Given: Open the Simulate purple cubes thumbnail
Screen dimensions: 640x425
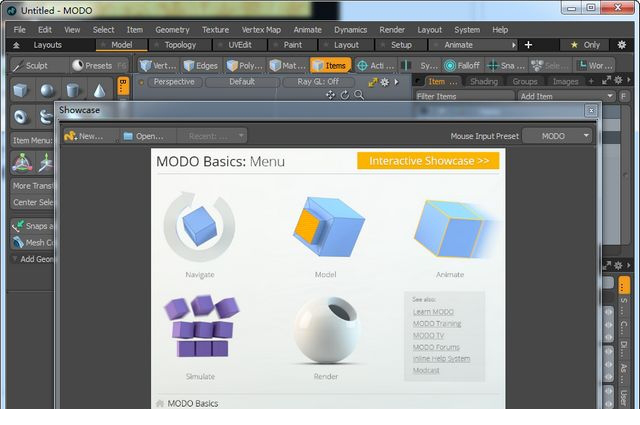Looking at the screenshot, I should pyautogui.click(x=202, y=326).
